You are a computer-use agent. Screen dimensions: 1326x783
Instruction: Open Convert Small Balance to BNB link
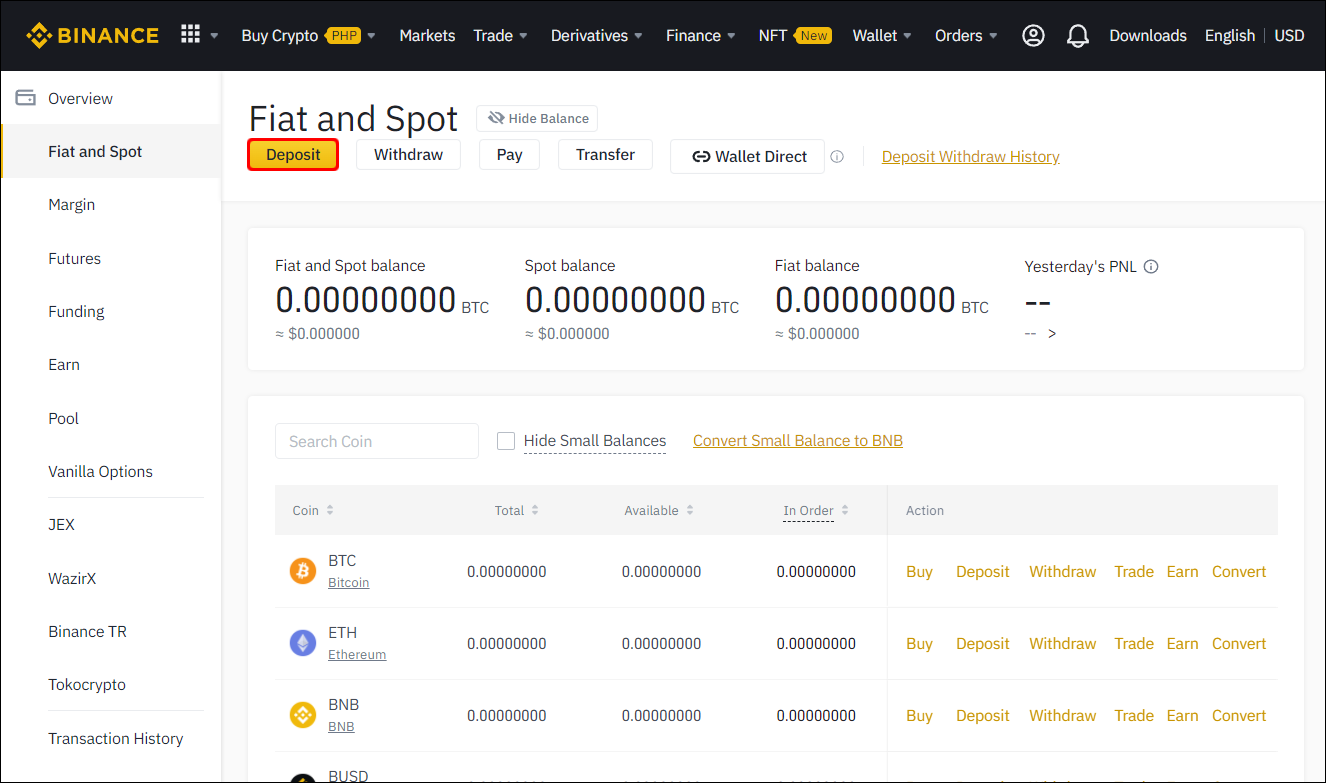797,440
